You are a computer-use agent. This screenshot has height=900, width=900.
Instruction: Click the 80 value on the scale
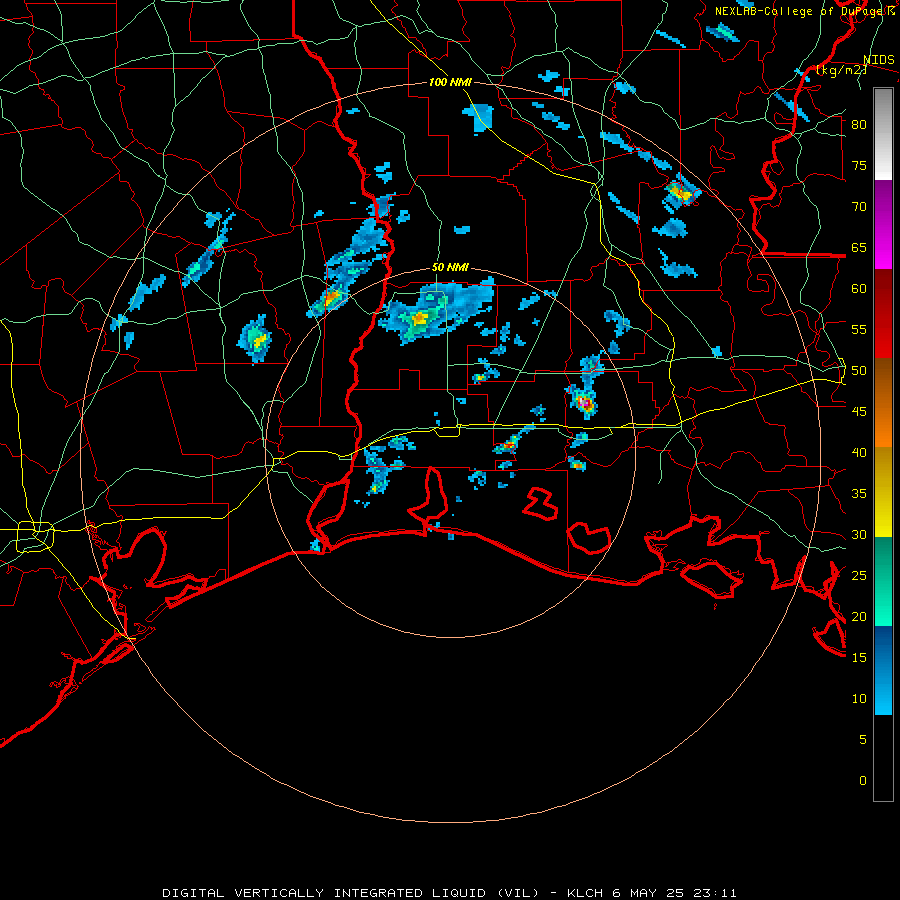859,125
